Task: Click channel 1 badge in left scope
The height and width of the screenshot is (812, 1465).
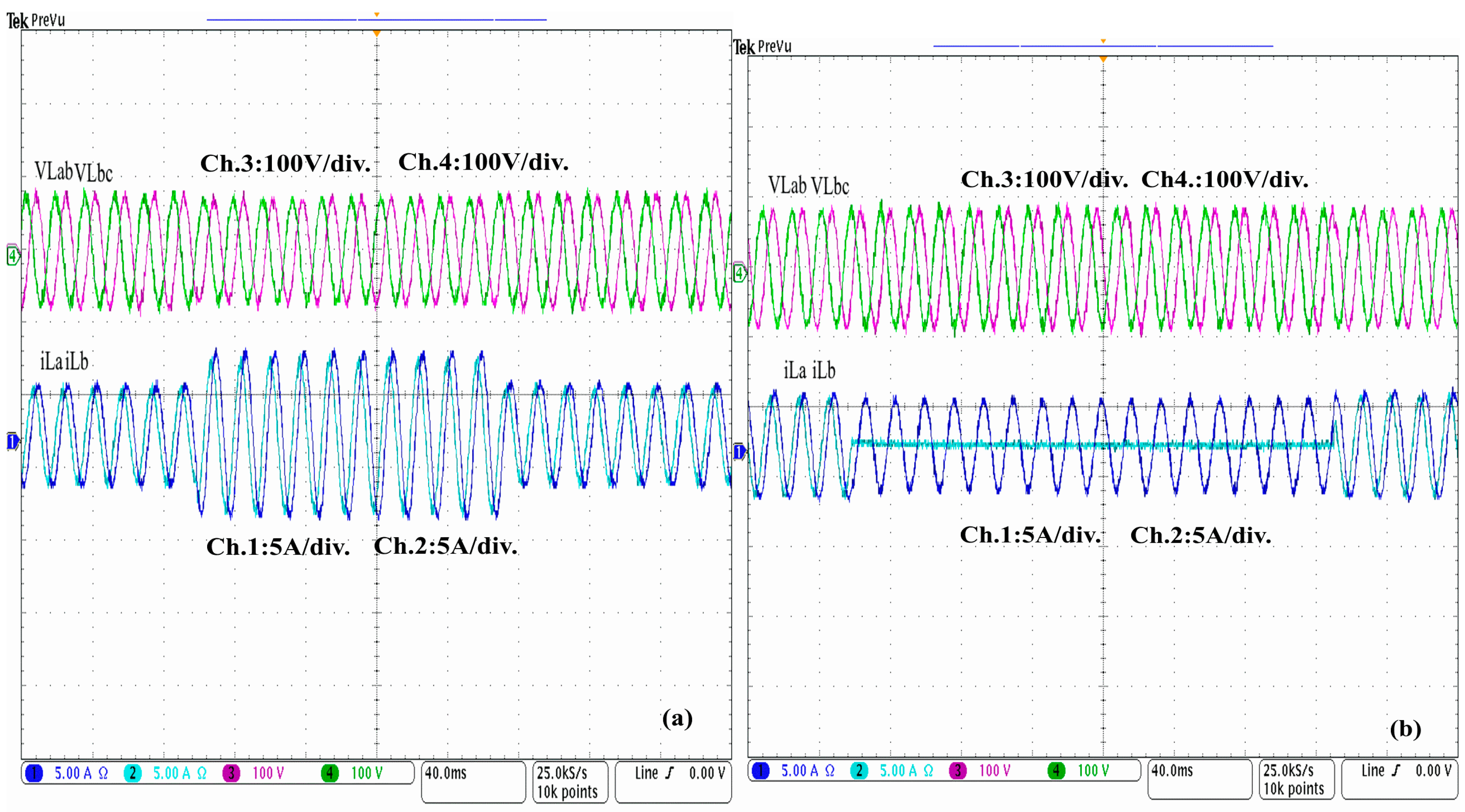Action: point(34,773)
